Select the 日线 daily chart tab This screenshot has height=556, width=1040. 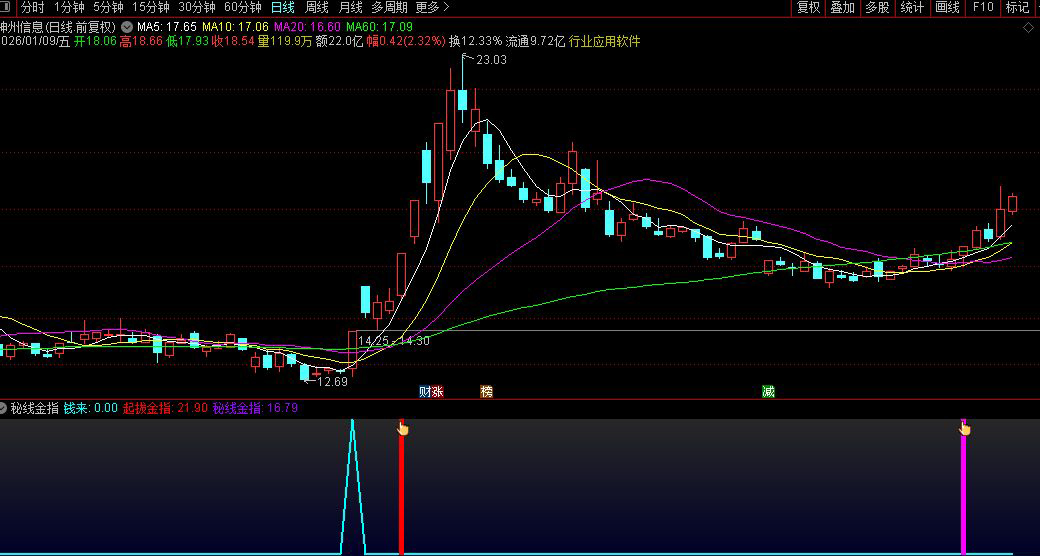click(283, 8)
